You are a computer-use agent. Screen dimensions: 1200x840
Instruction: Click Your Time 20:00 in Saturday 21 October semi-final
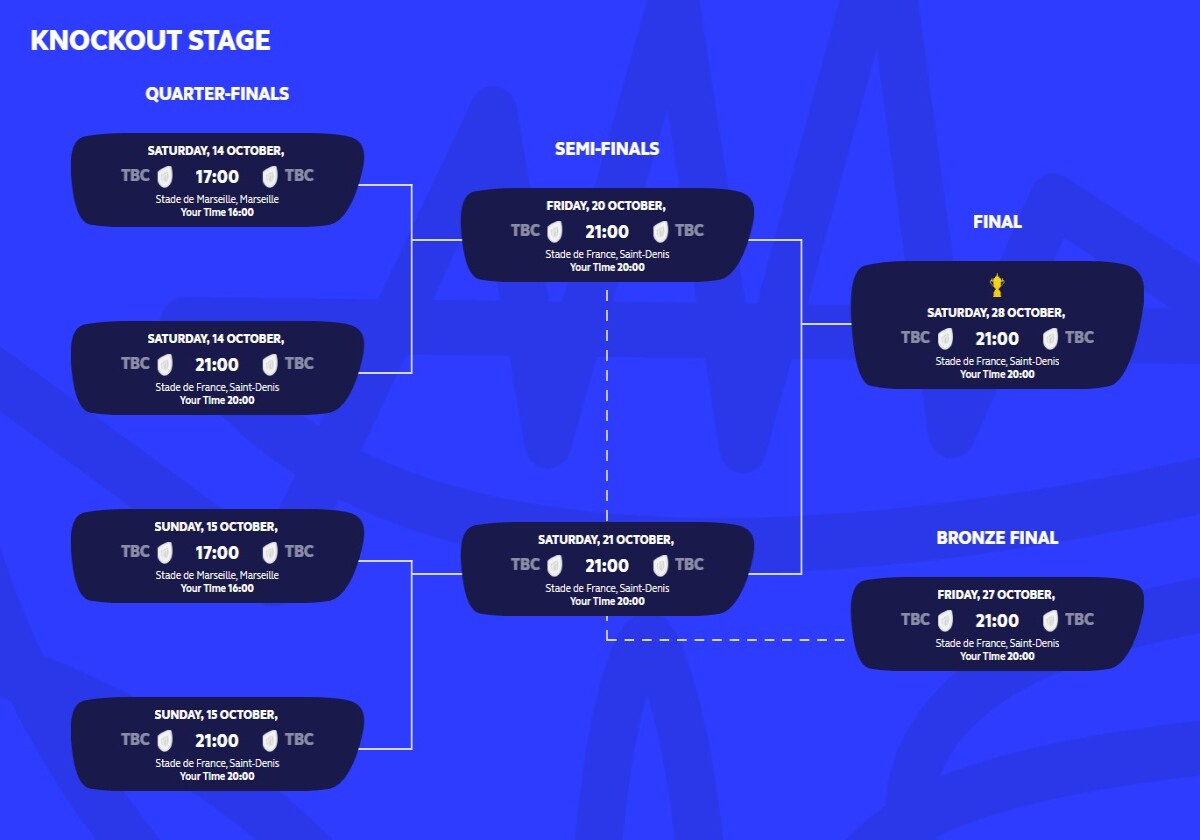(607, 601)
